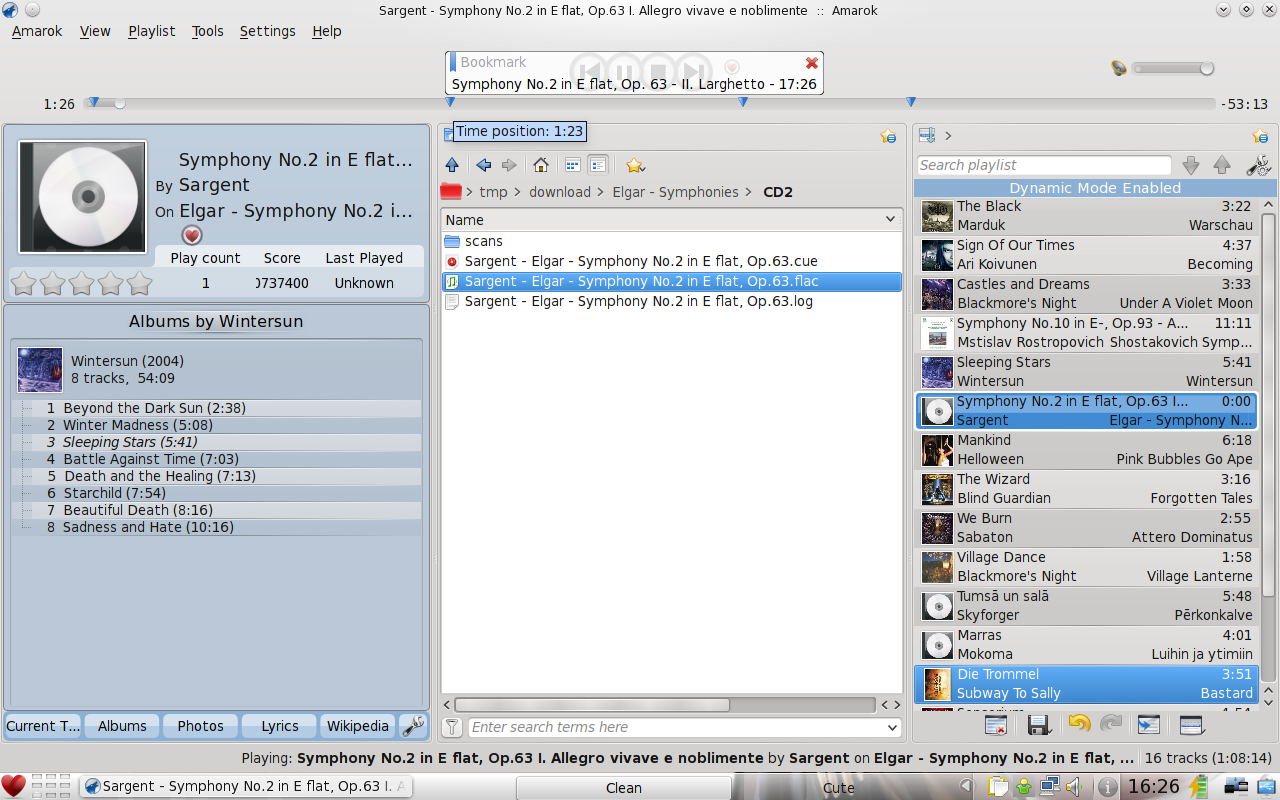Go to the home folder
The width and height of the screenshot is (1280, 800).
point(541,165)
